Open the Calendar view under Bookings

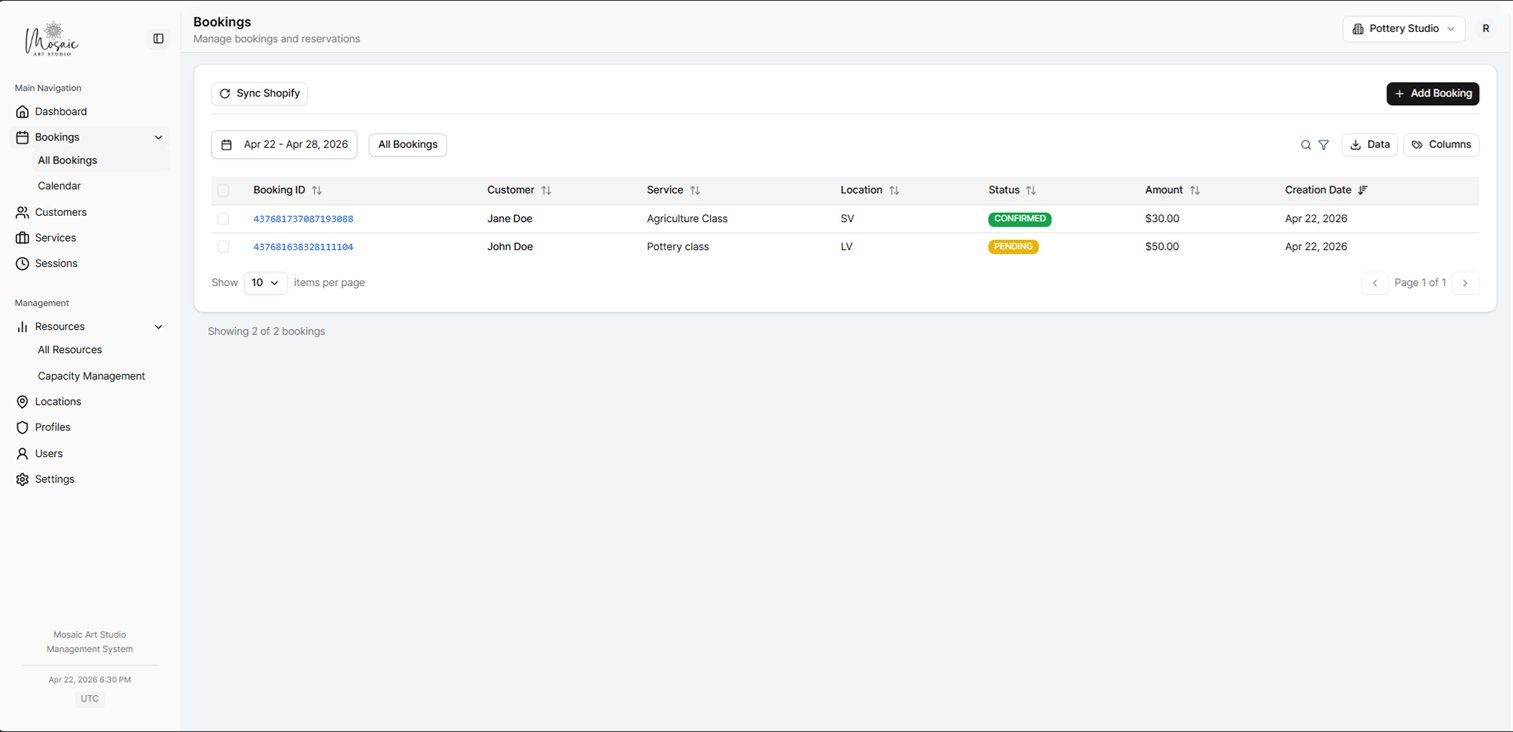click(59, 185)
